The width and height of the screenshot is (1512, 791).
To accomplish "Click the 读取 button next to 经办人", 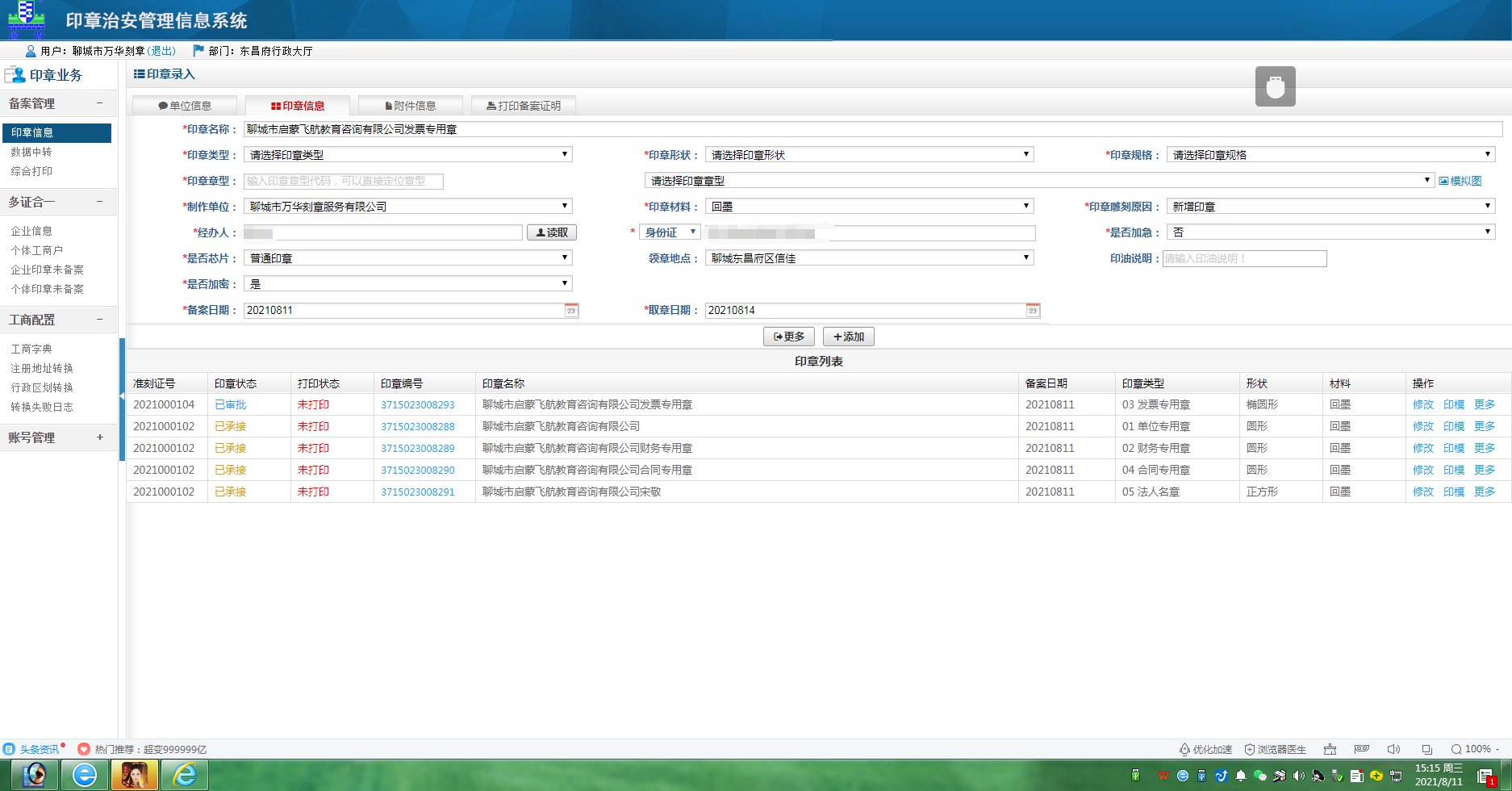I will 552,232.
